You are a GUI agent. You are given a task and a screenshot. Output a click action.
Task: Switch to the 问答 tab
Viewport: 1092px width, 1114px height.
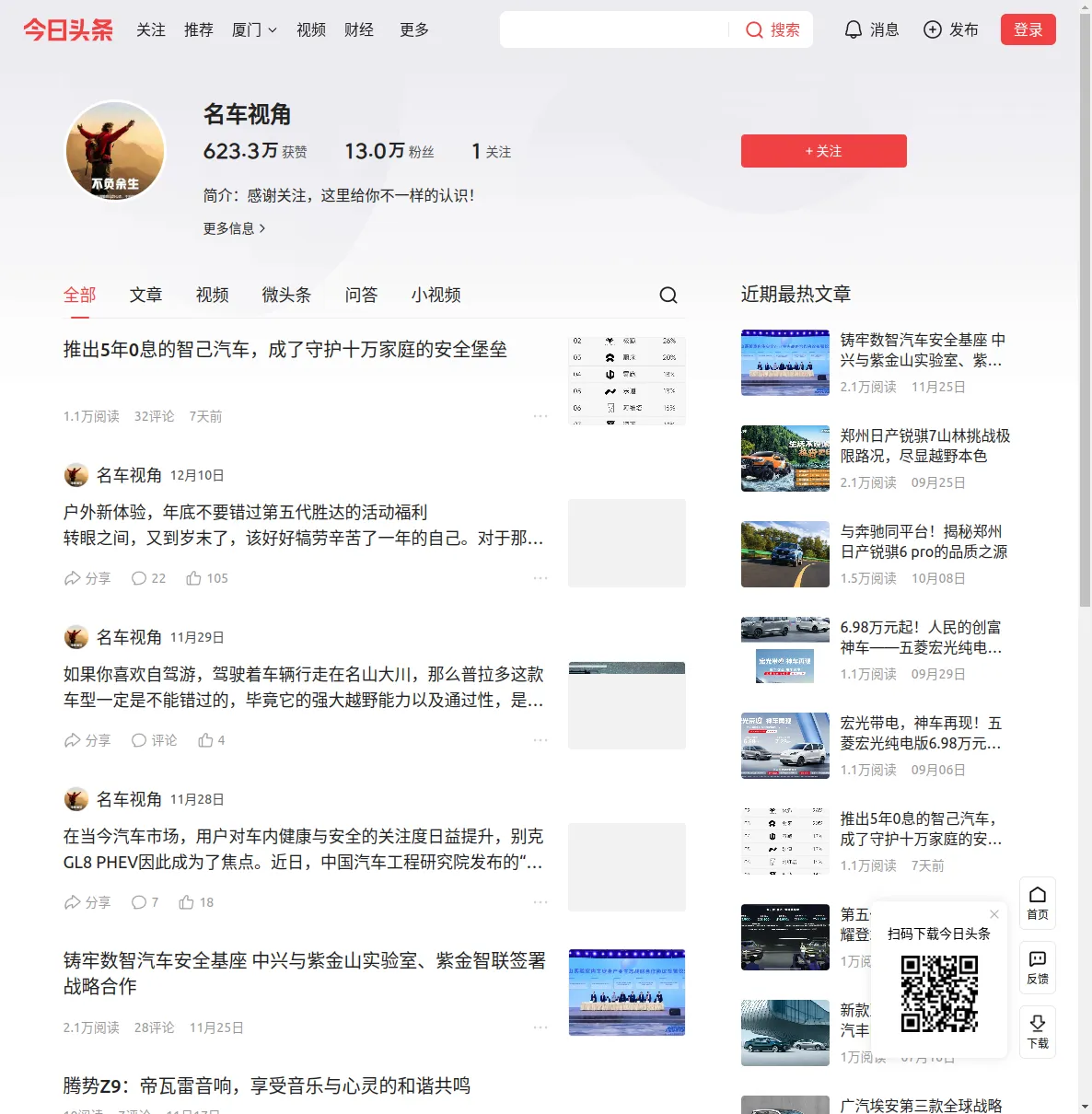click(361, 295)
